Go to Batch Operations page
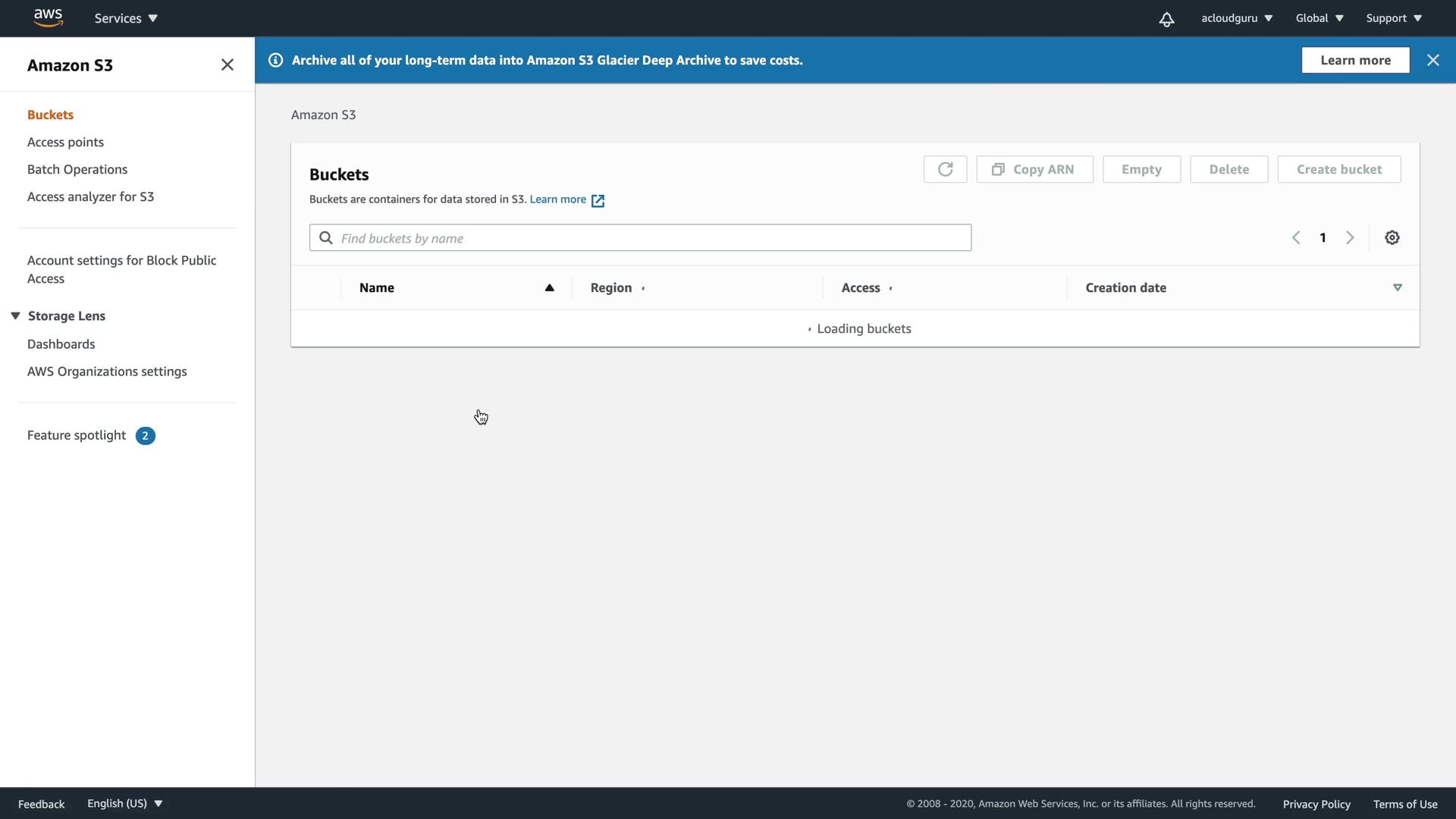Image resolution: width=1456 pixels, height=819 pixels. 77,169
